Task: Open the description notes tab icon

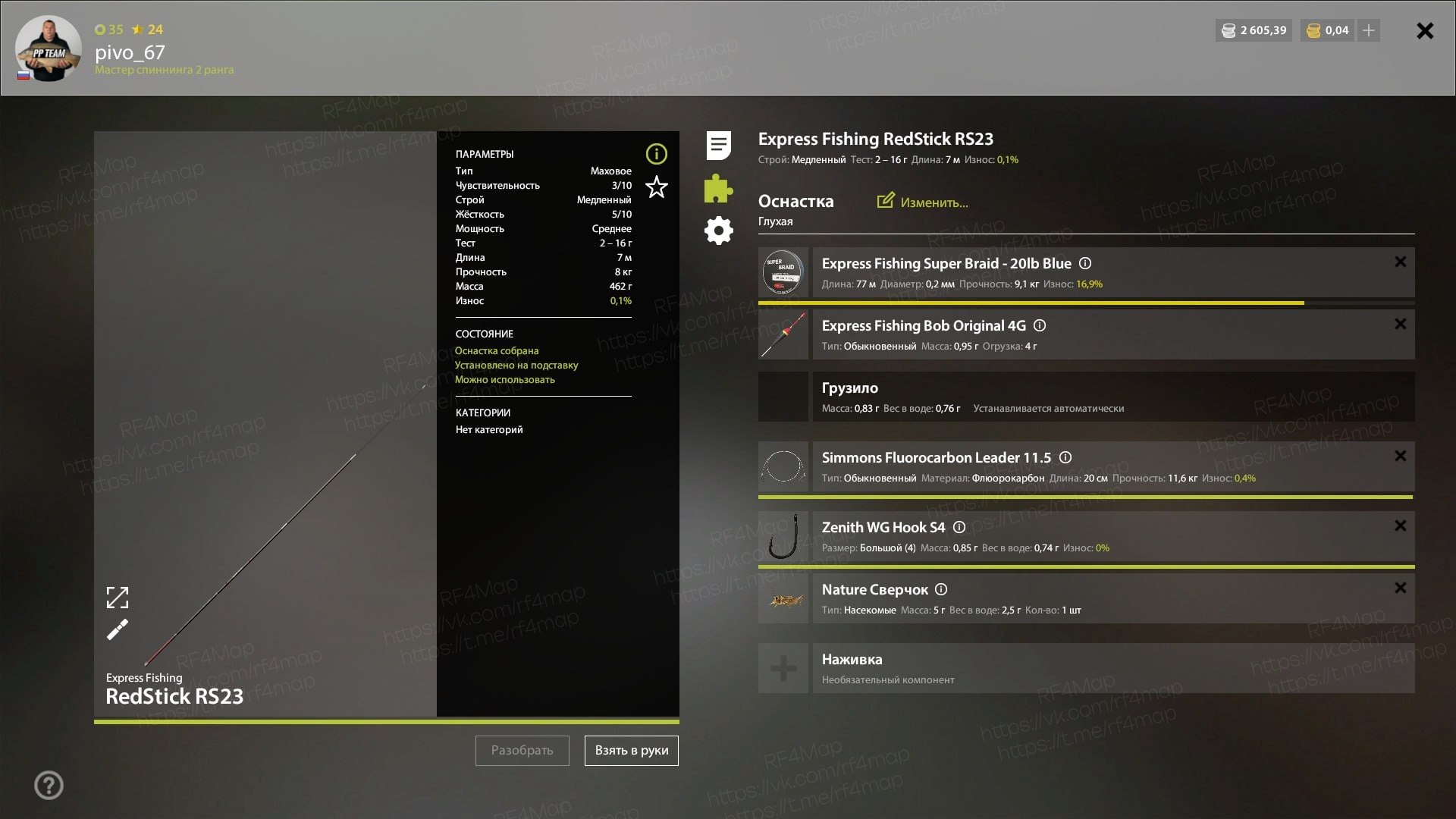Action: (718, 145)
